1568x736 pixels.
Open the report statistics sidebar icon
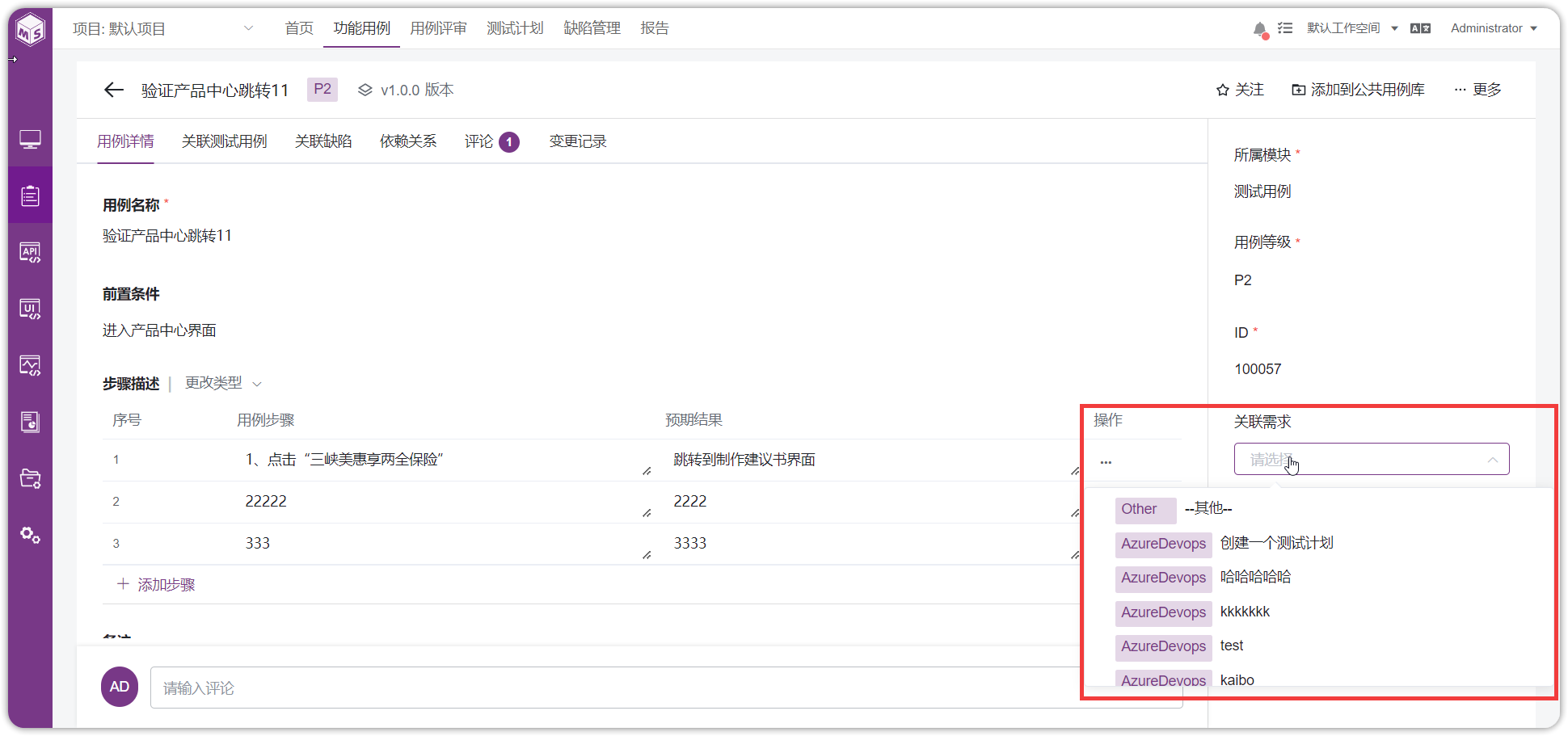31,422
